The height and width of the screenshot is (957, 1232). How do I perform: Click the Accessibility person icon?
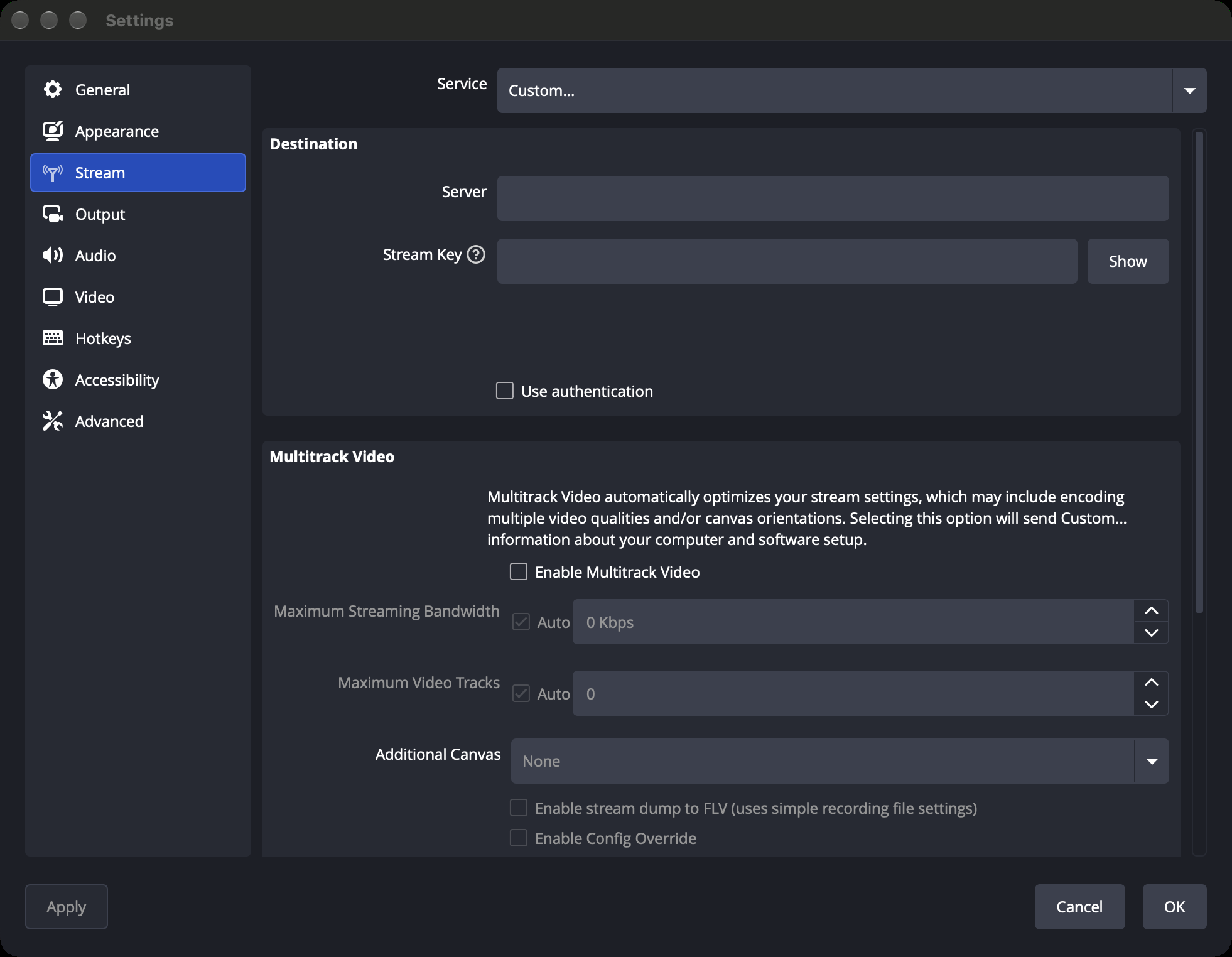pyautogui.click(x=53, y=380)
